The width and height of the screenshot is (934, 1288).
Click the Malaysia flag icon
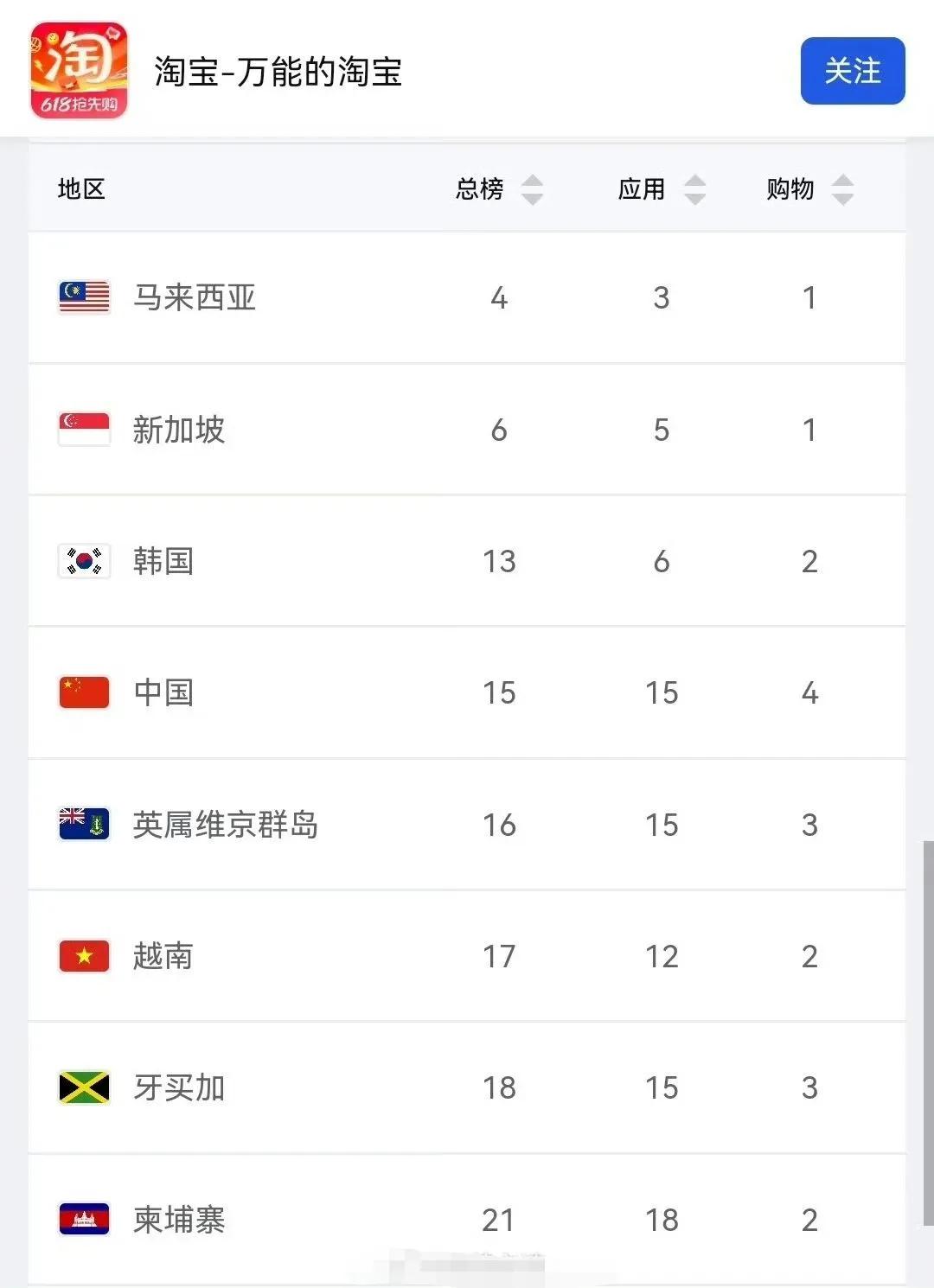coord(84,297)
